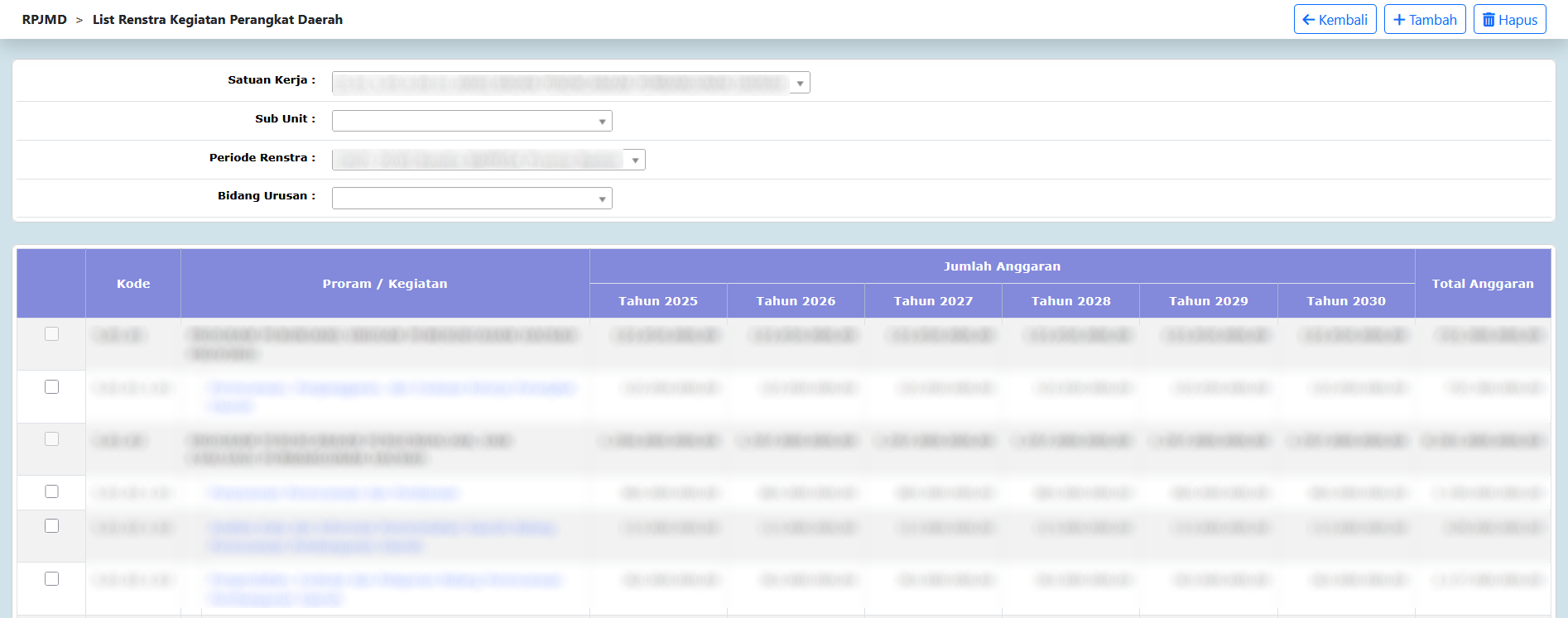The image size is (1568, 618).
Task: Open the Bidang Urusan dropdown
Action: [x=472, y=199]
